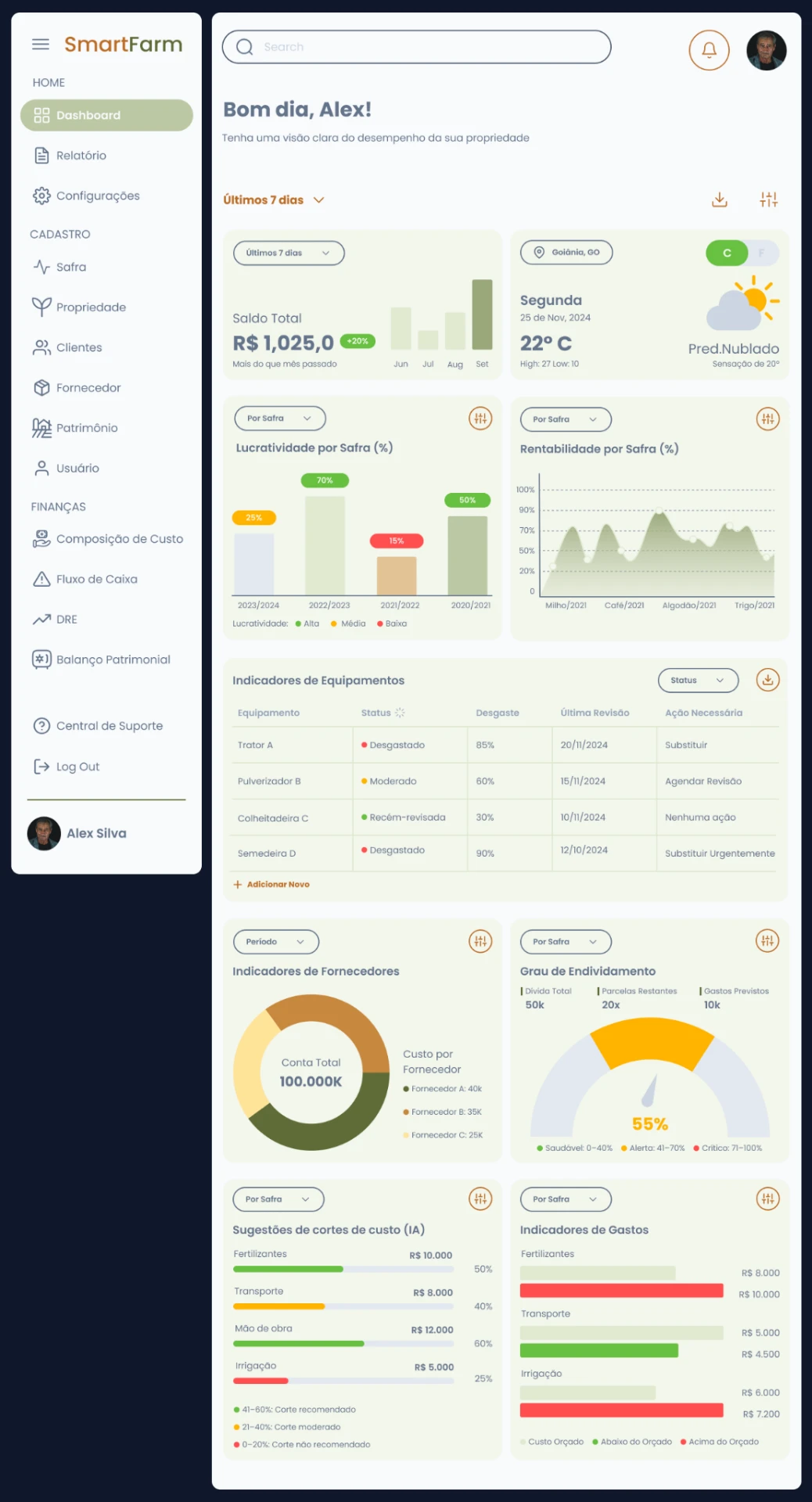
Task: Open the Por Safra dropdown in Rentabilidade card
Action: tap(566, 419)
